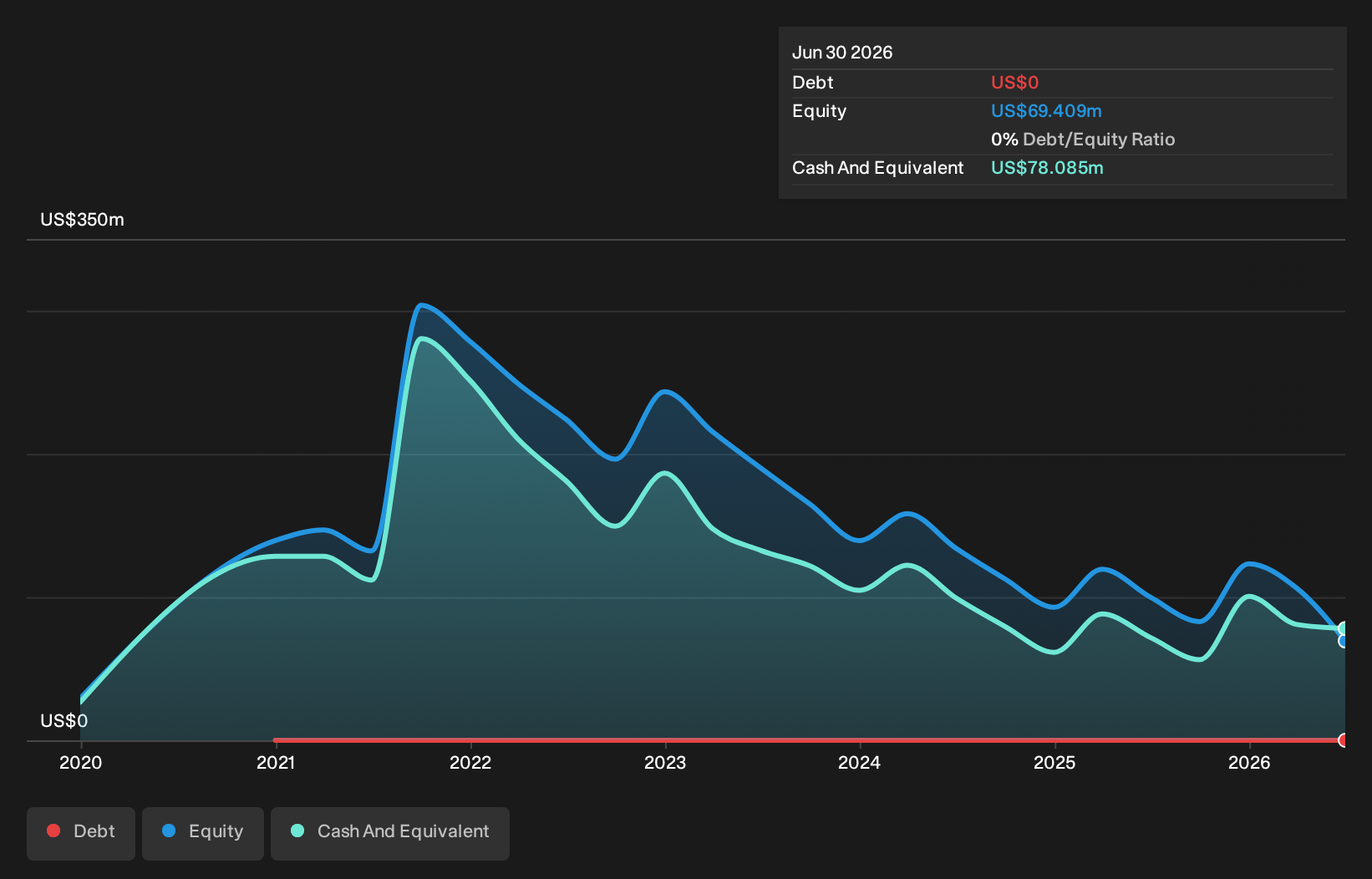
Task: Click the Cash And Equivalent tooltip label
Action: pyautogui.click(x=877, y=168)
